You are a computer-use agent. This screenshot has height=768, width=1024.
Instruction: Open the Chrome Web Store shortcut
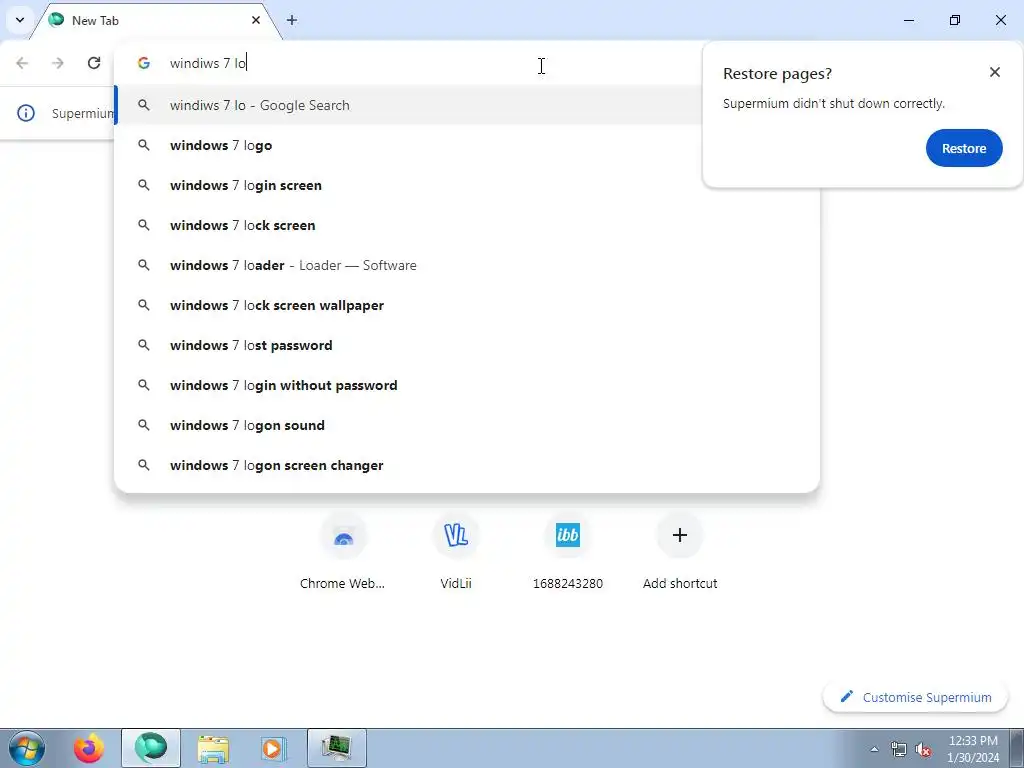pos(343,552)
